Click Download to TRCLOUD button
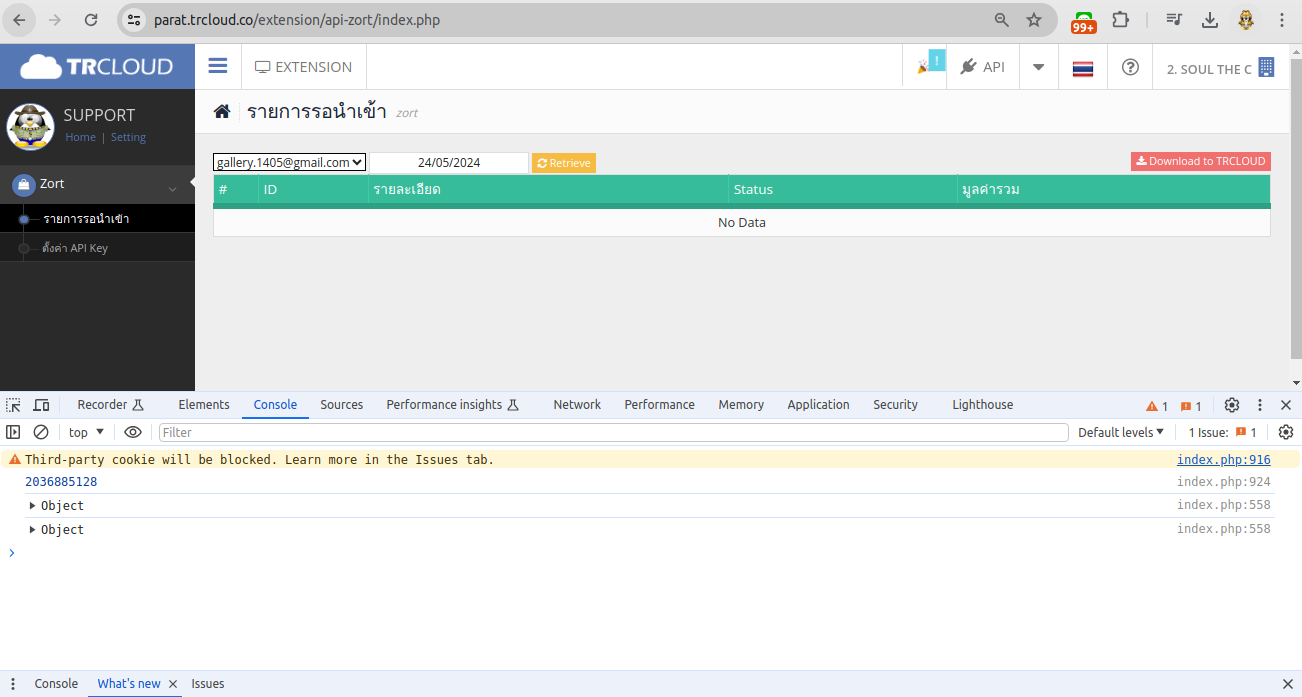1302x697 pixels. pyautogui.click(x=1201, y=161)
